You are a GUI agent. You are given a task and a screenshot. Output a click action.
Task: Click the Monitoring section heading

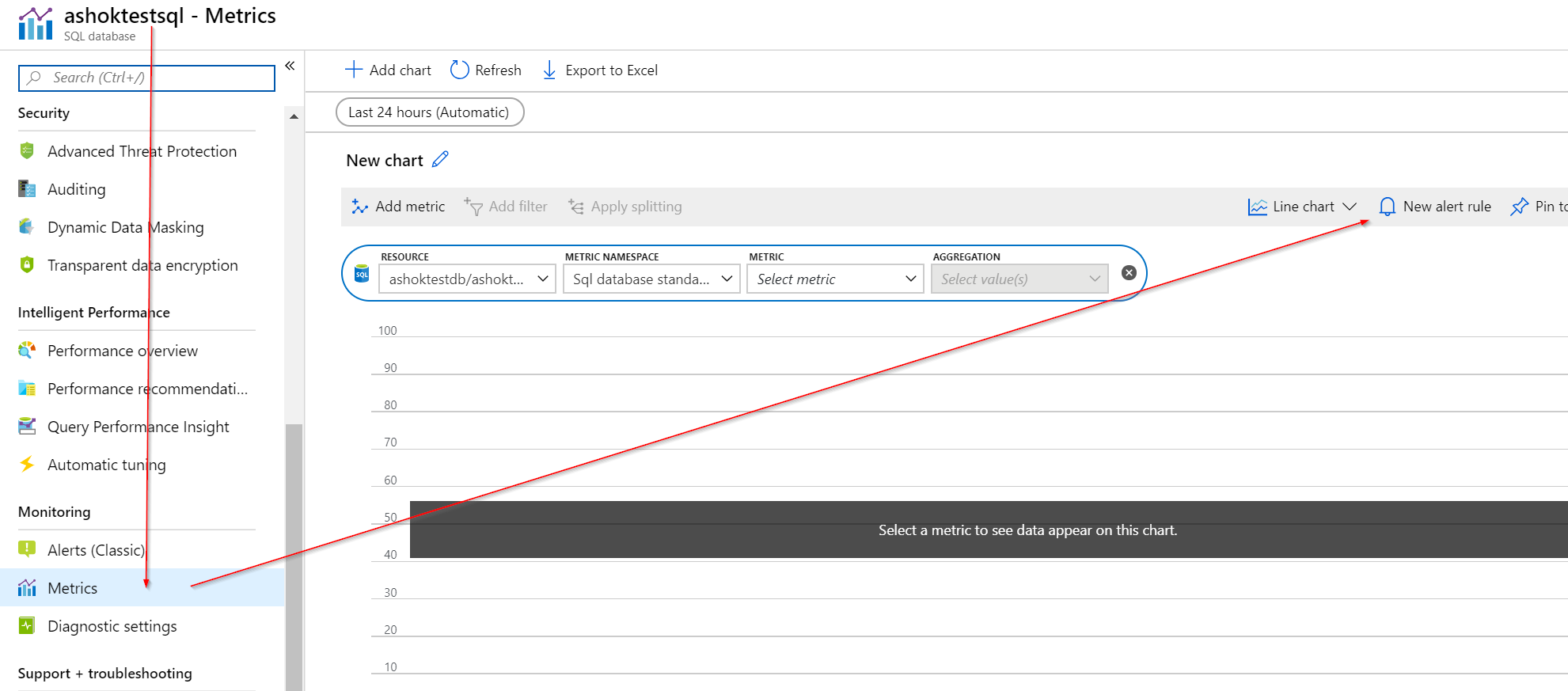tap(54, 511)
